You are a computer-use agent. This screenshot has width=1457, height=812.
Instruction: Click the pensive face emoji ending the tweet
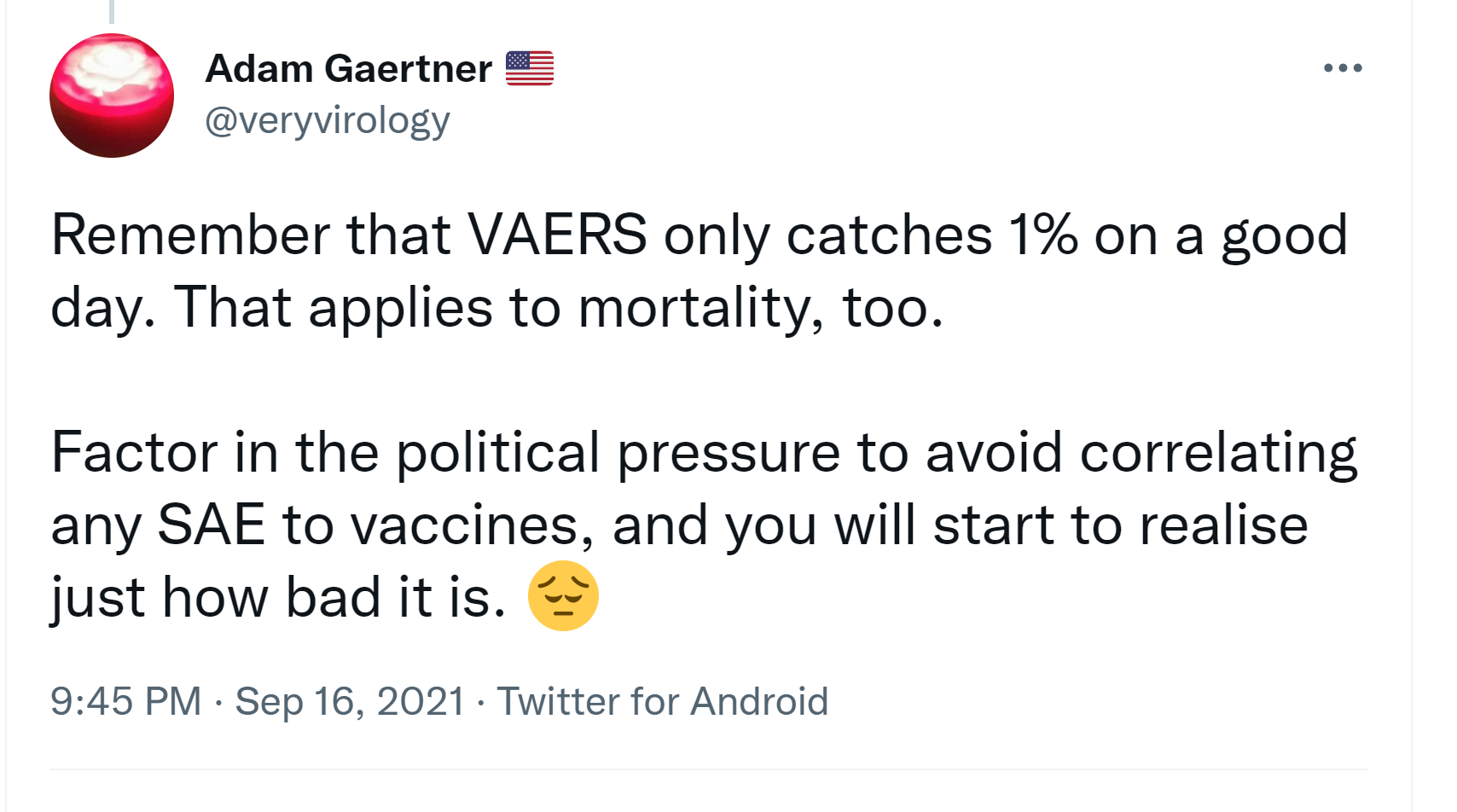pyautogui.click(x=563, y=595)
